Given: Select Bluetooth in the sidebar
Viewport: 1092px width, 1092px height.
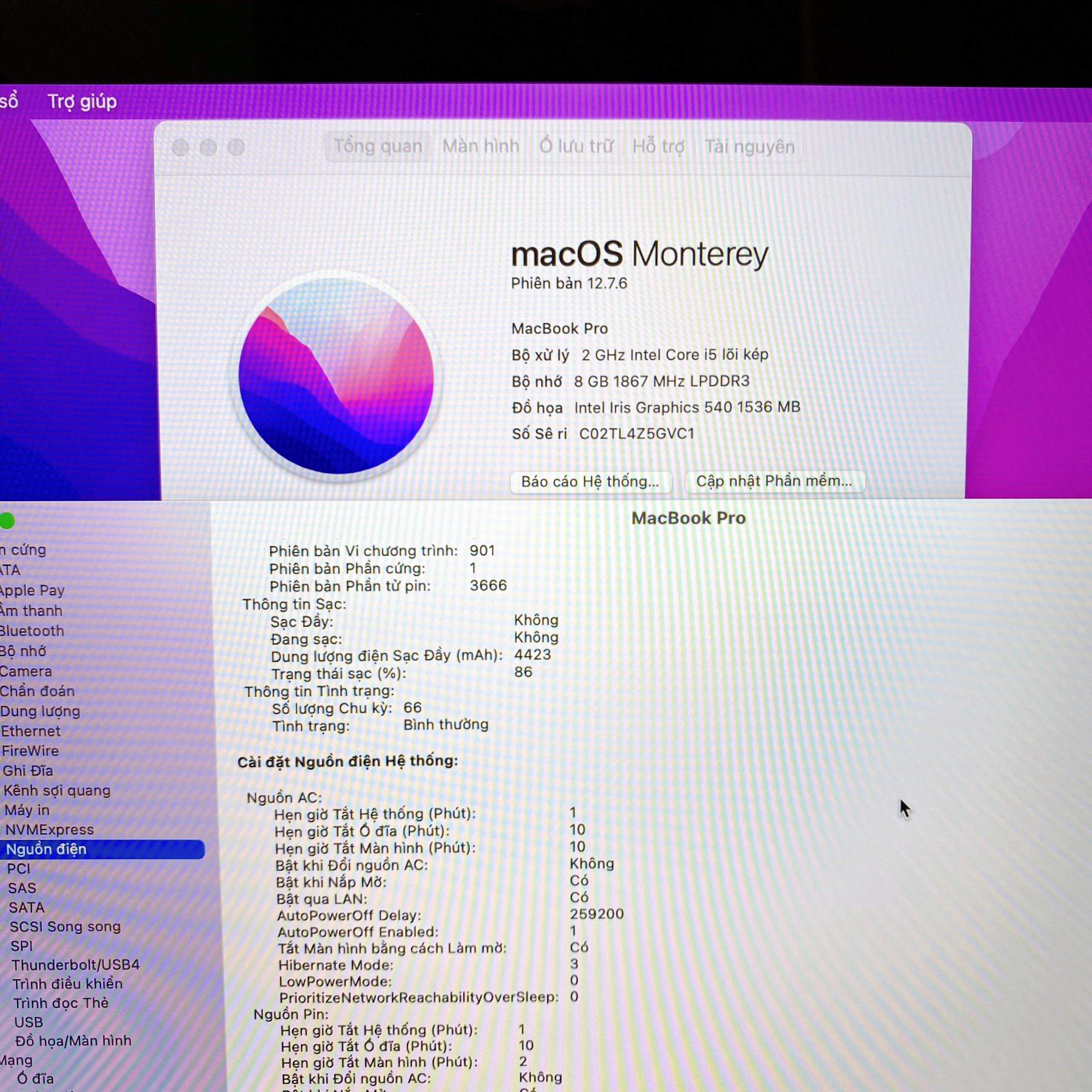Looking at the screenshot, I should pos(32,631).
